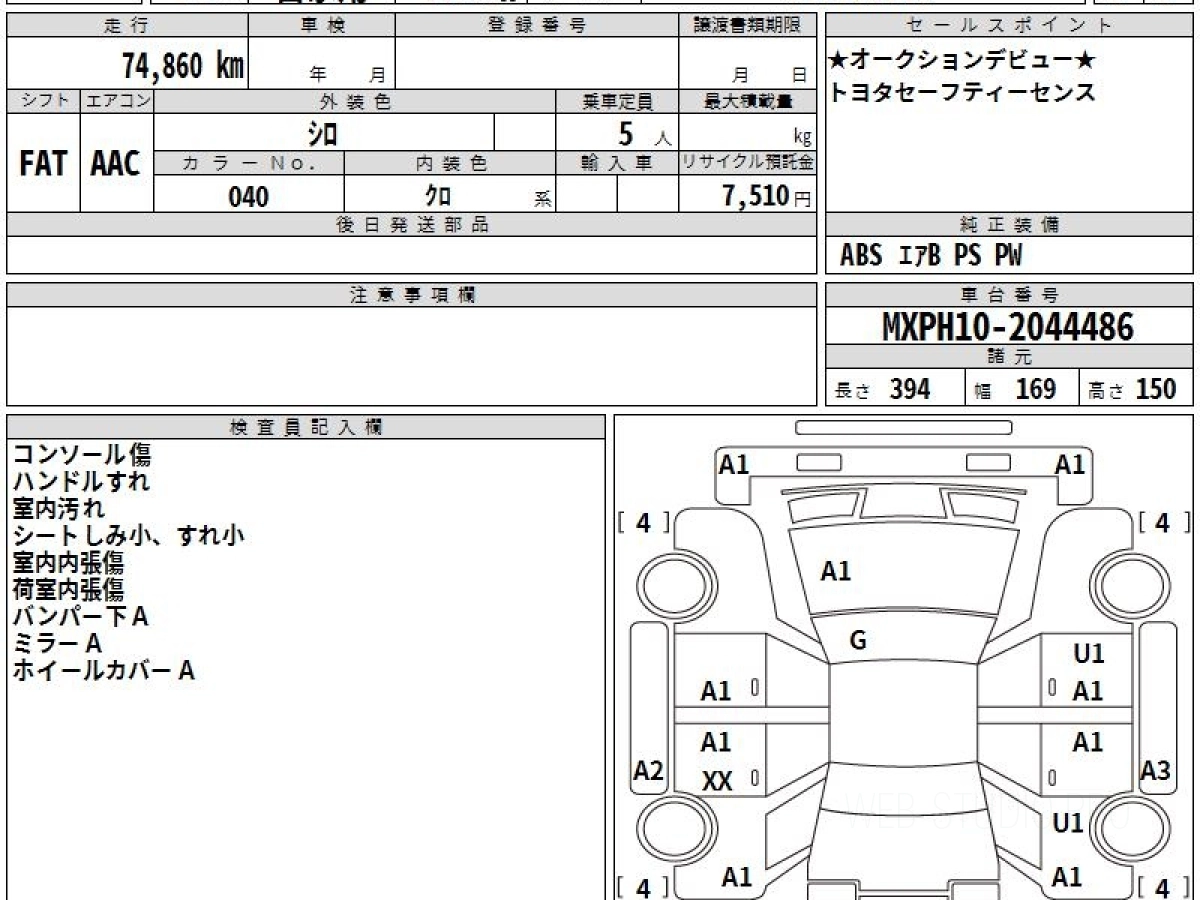Click the XX mark on the car diagram

[717, 782]
